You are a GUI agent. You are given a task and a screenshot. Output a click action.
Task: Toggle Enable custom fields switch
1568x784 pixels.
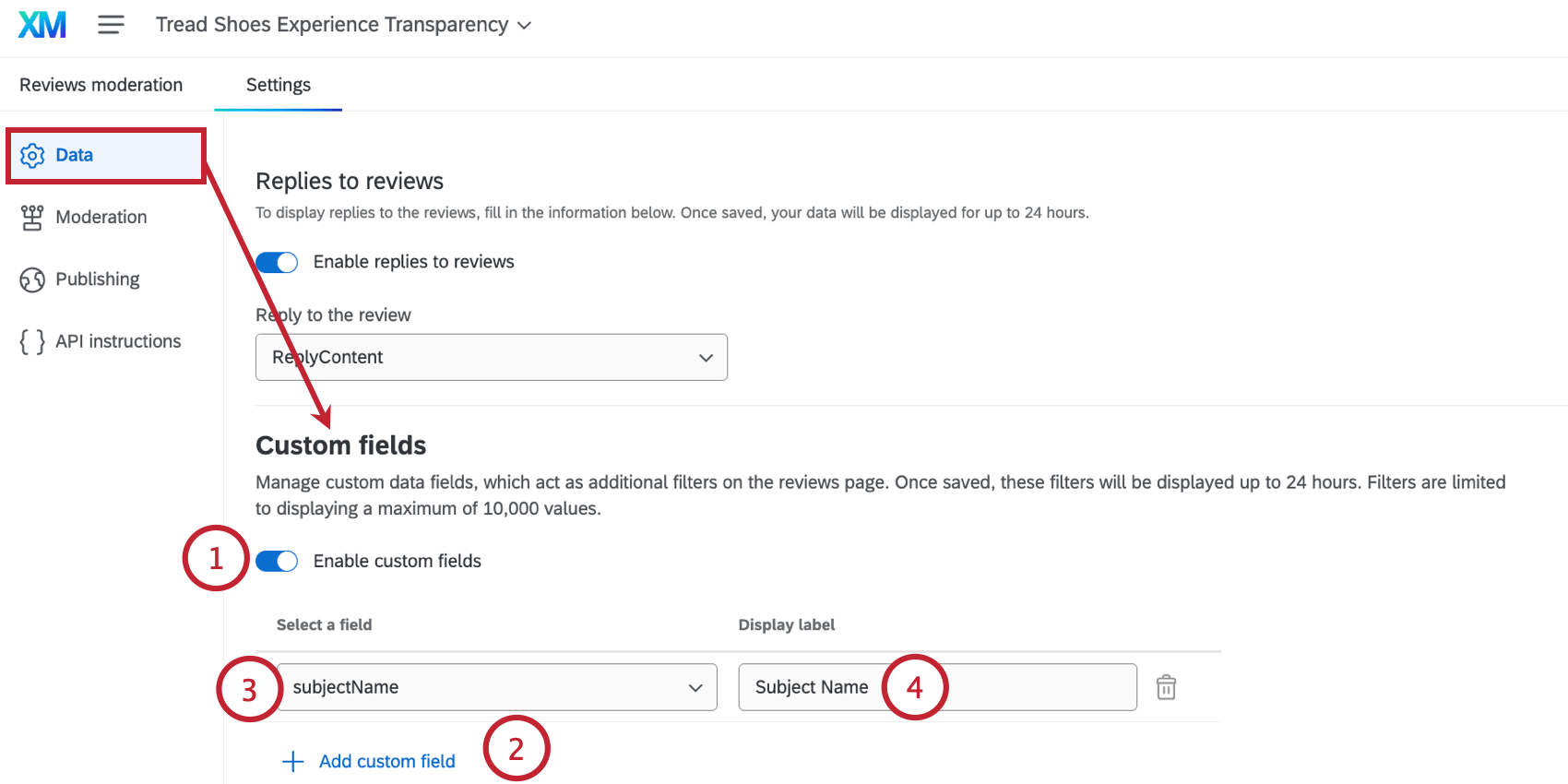[x=277, y=561]
